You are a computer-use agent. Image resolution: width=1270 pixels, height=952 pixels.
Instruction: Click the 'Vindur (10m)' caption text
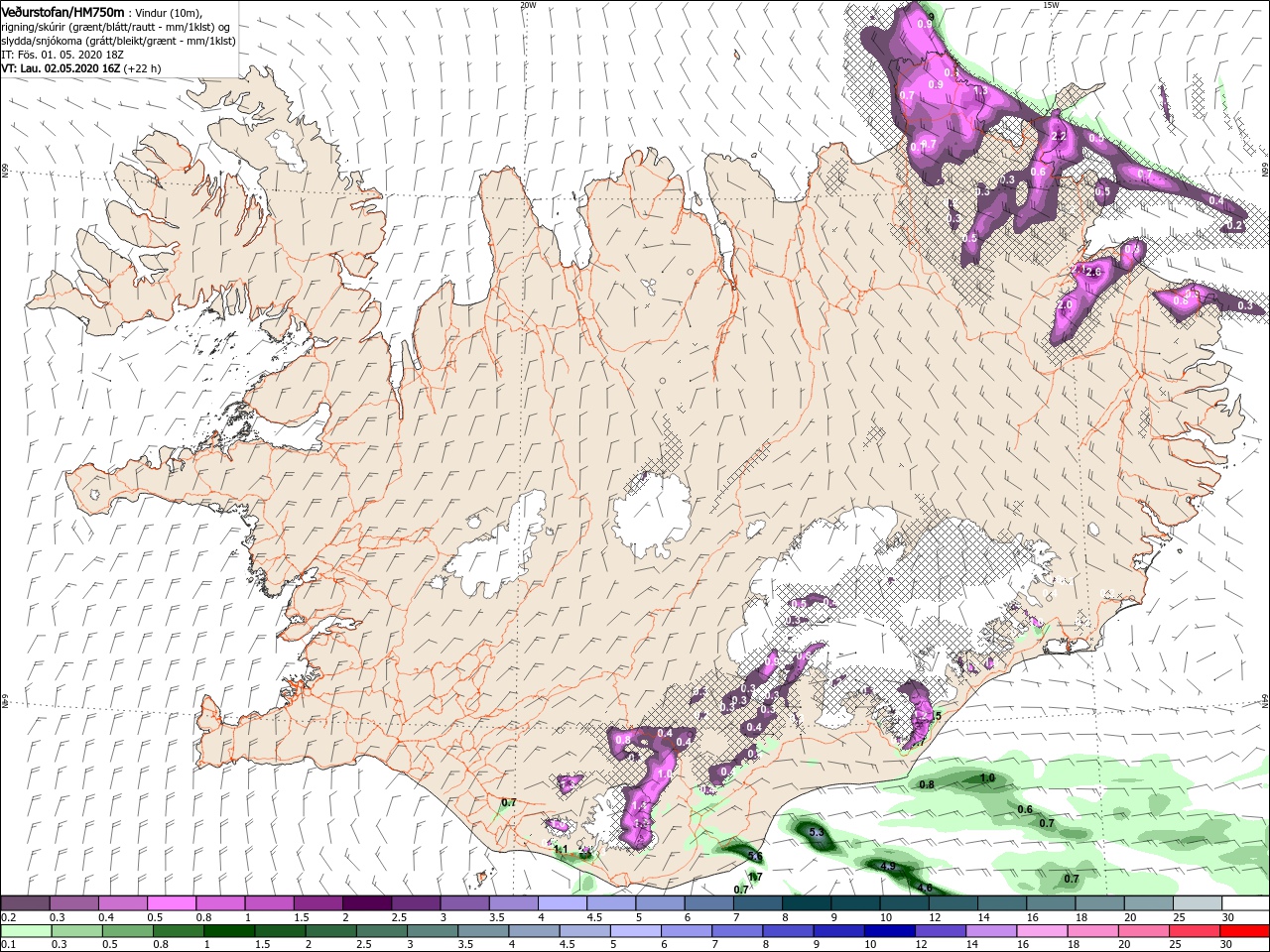coord(167,12)
